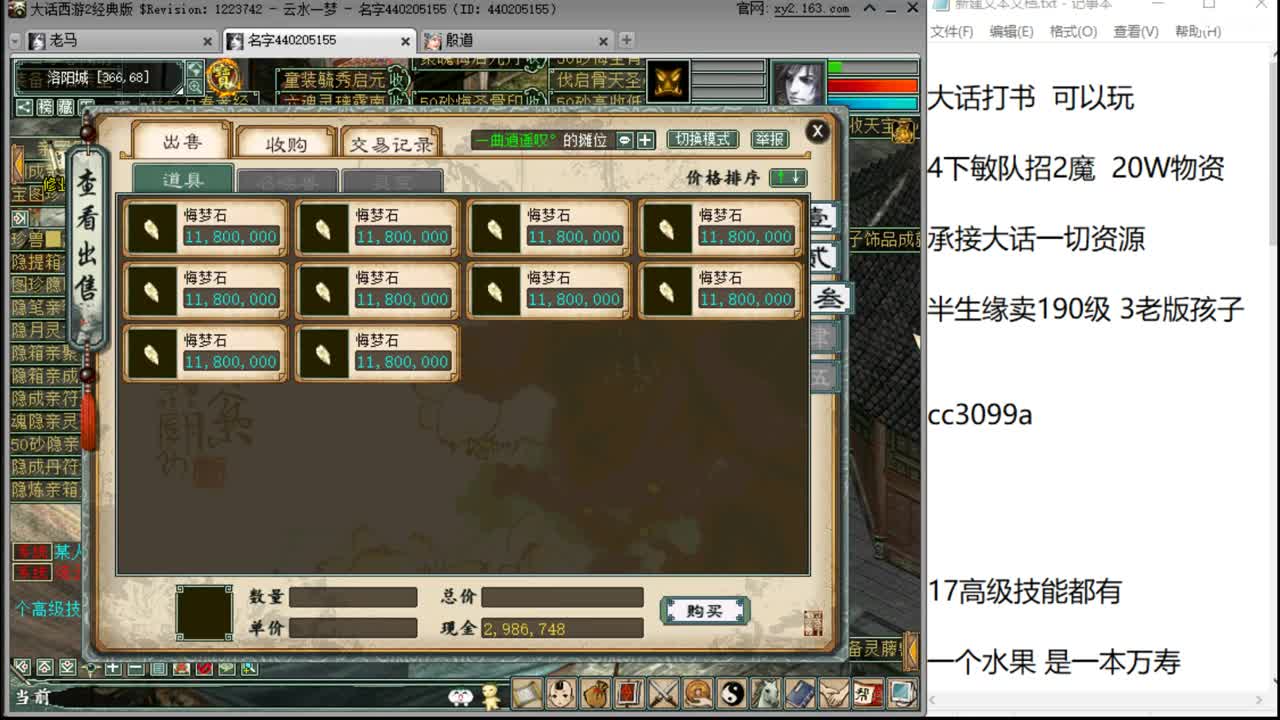
Task: Close the stall dialog with X
Action: tap(817, 131)
